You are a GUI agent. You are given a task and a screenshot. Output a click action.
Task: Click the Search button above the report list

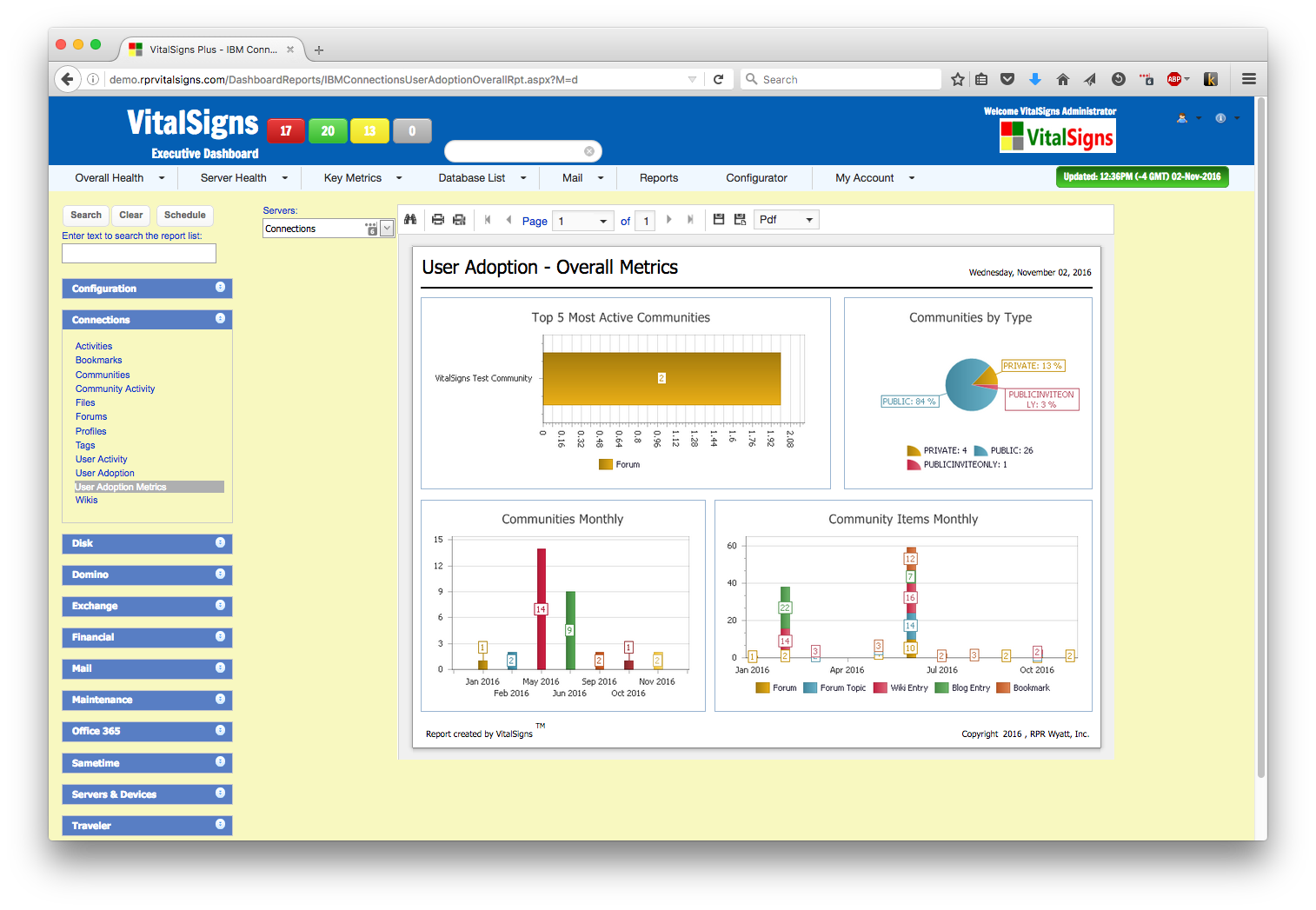(x=86, y=215)
